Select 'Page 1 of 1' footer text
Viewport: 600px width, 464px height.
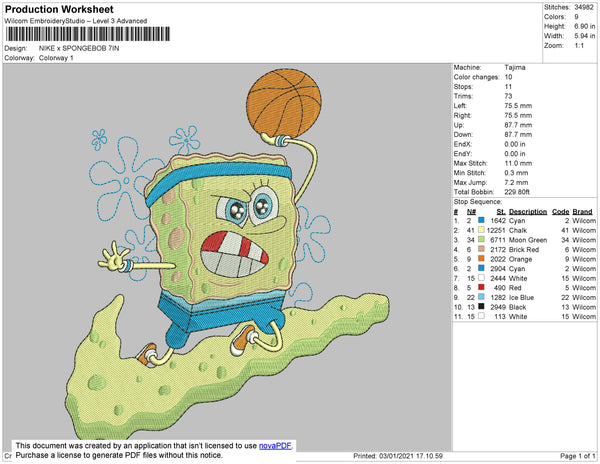tap(577, 456)
